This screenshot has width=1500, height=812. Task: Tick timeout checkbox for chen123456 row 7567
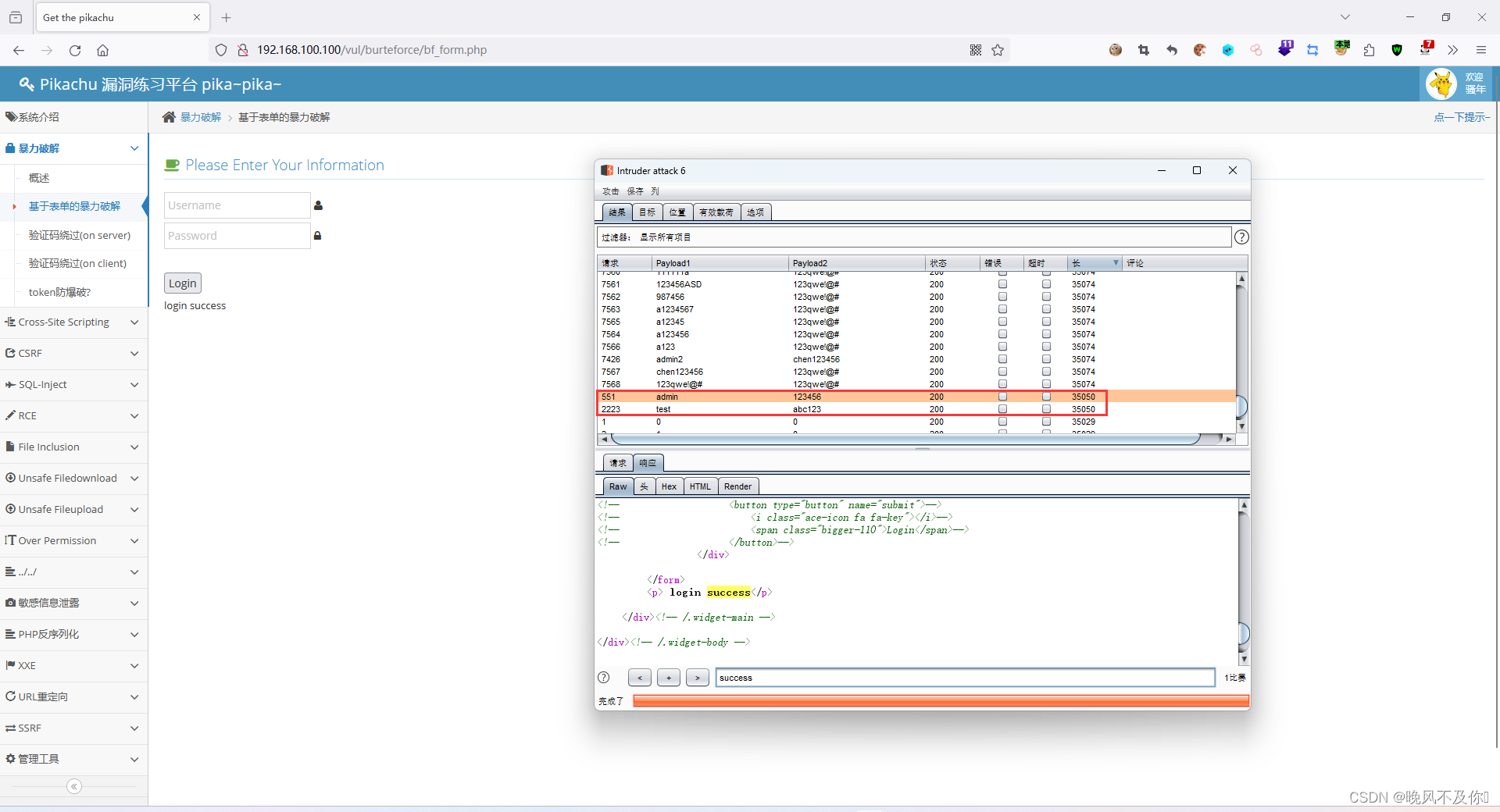point(1046,372)
